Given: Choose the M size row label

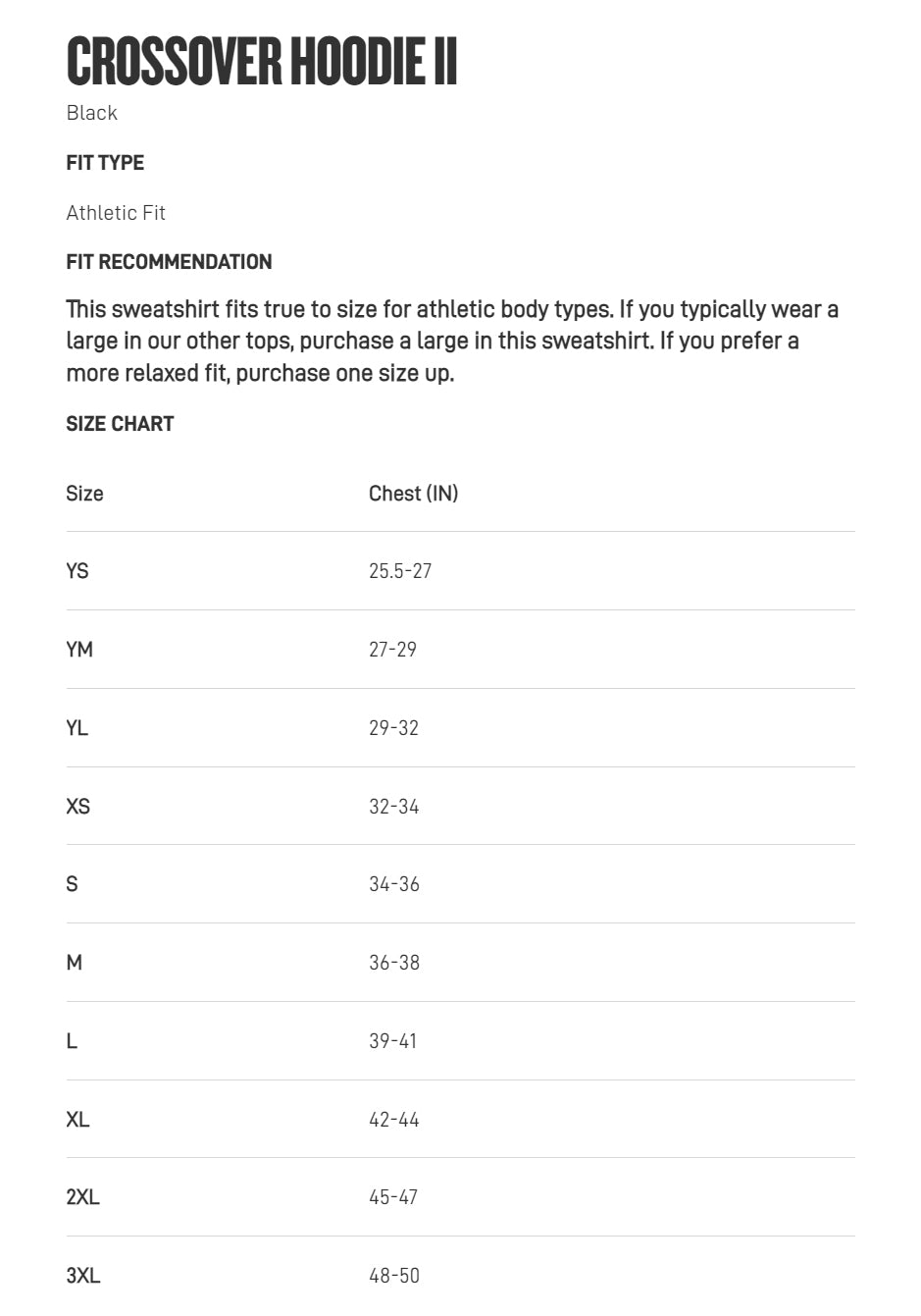Looking at the screenshot, I should [75, 963].
